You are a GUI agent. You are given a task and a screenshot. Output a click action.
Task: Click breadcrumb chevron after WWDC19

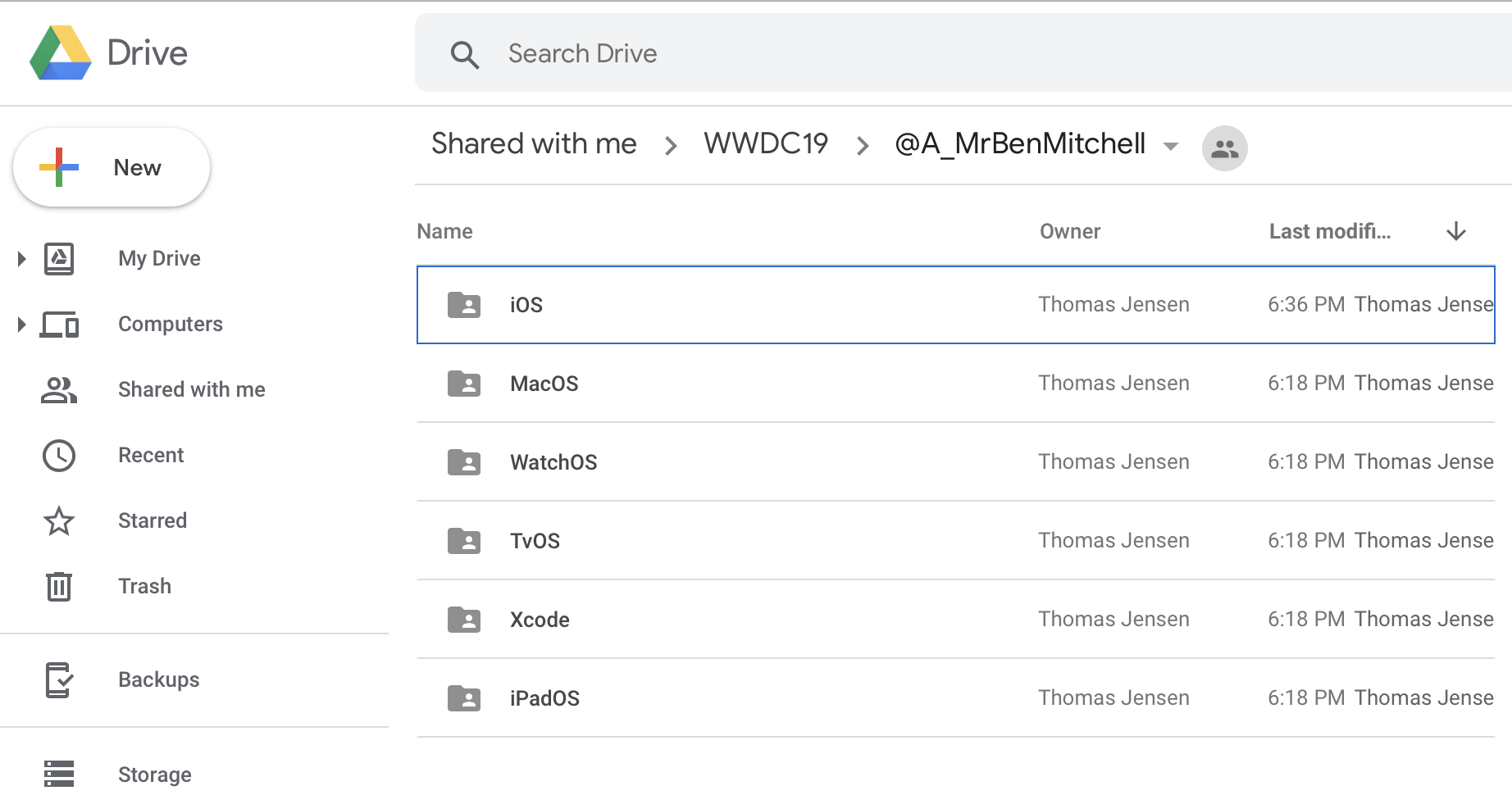point(863,146)
